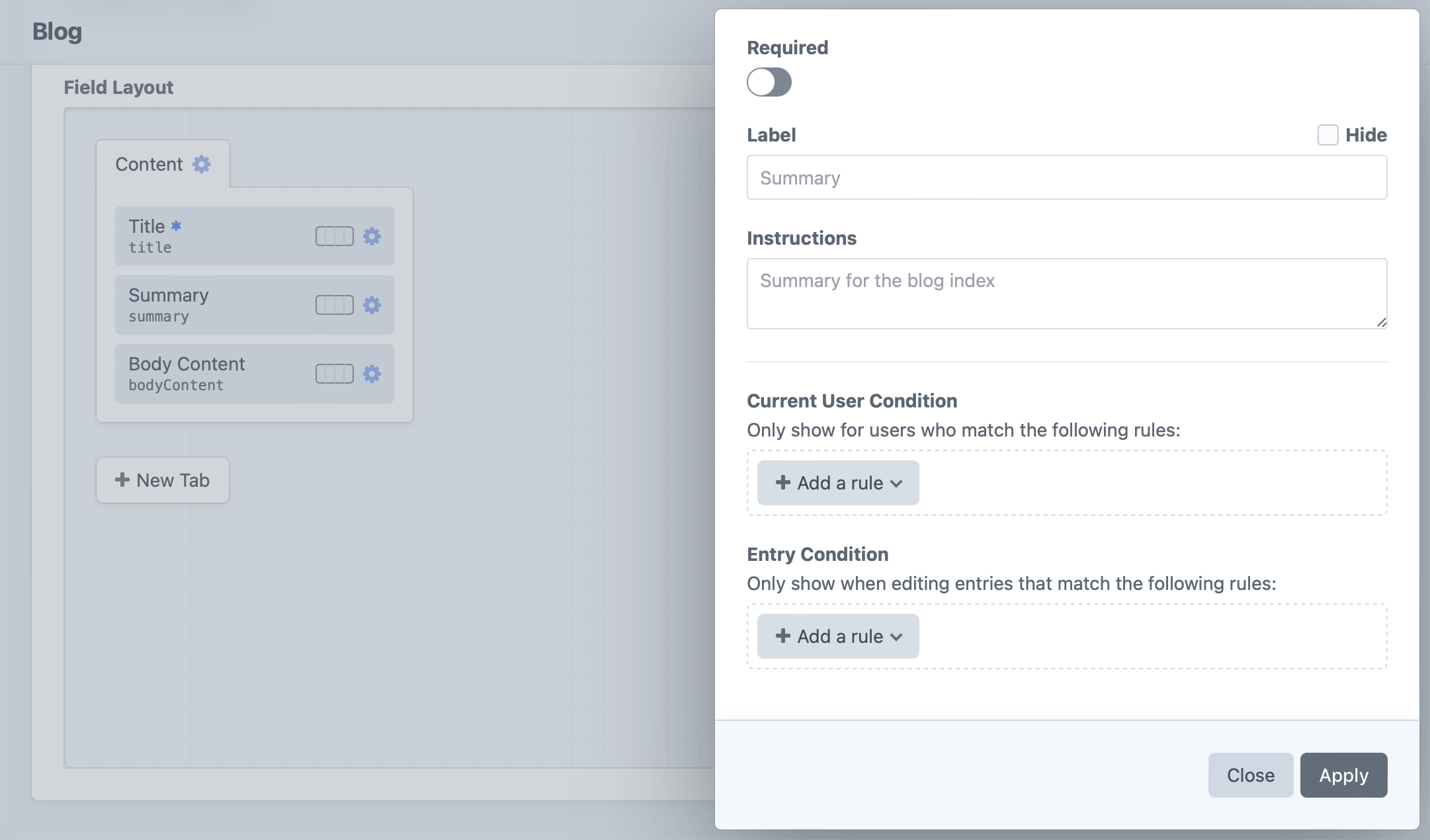Screen dimensions: 1430x840
Task: Open the Title field settings gear
Action: click(x=372, y=235)
